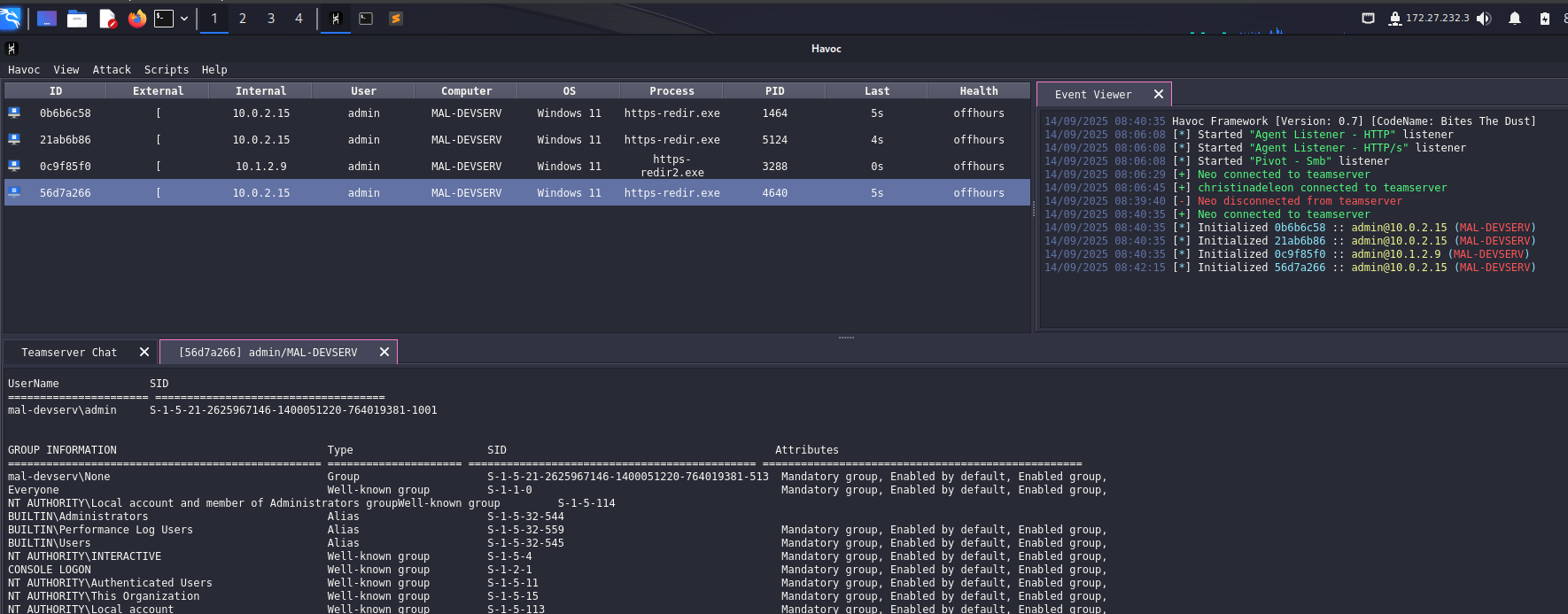Image resolution: width=1568 pixels, height=614 pixels.
Task: Click the battery power manager icon
Action: (1545, 19)
